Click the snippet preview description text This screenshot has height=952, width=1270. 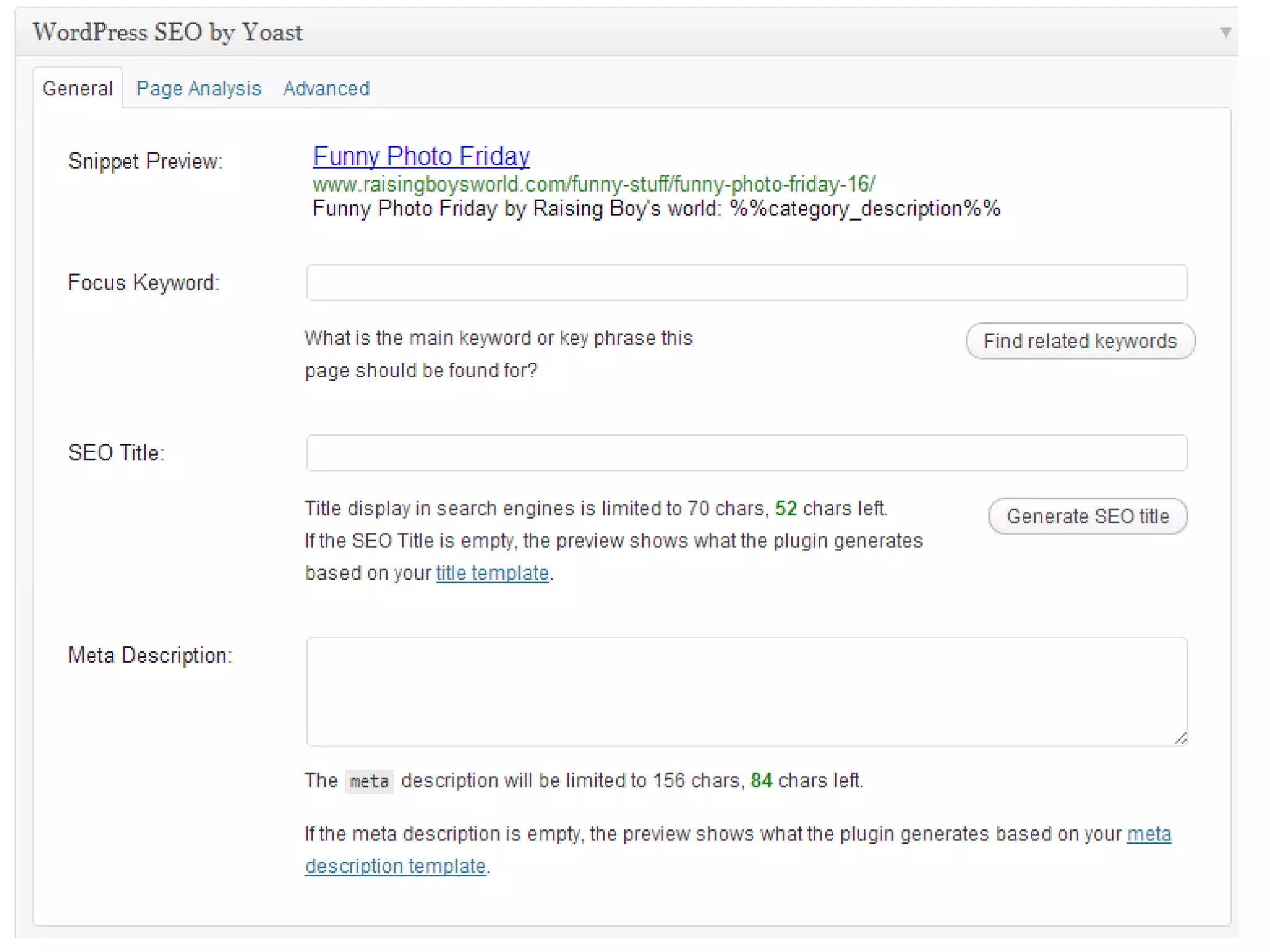[656, 208]
